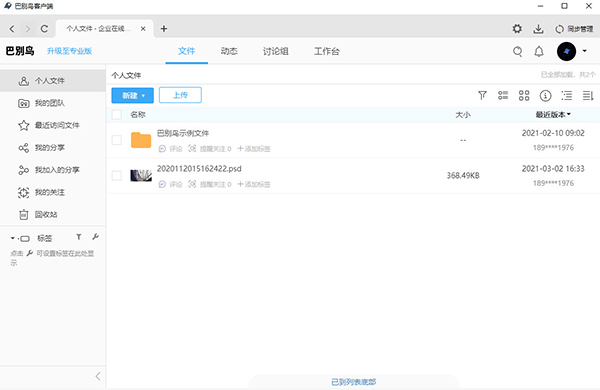
Task: Click 评论 under the psd file
Action: (x=171, y=184)
